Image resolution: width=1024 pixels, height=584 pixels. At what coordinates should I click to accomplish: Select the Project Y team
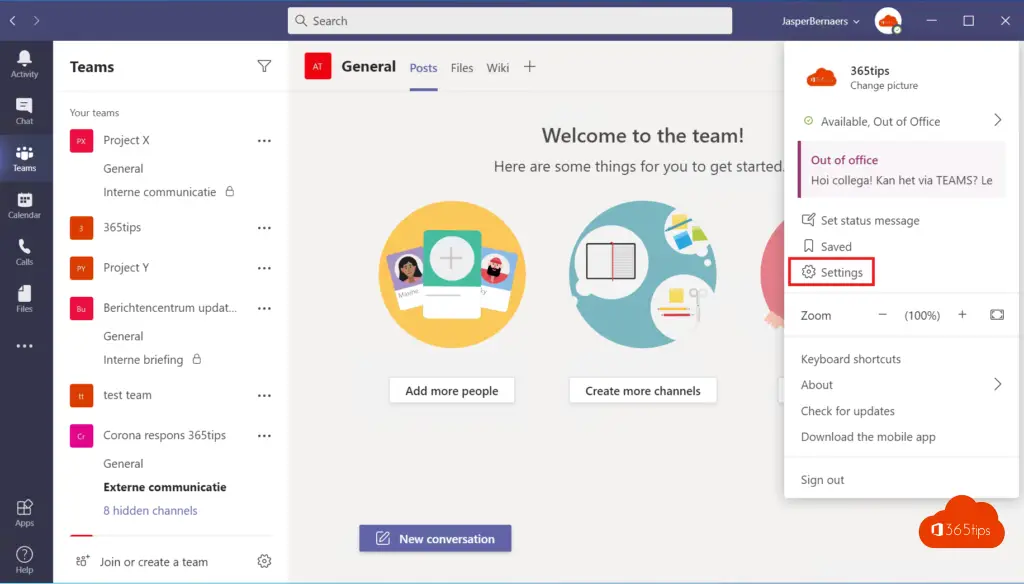click(x=126, y=268)
